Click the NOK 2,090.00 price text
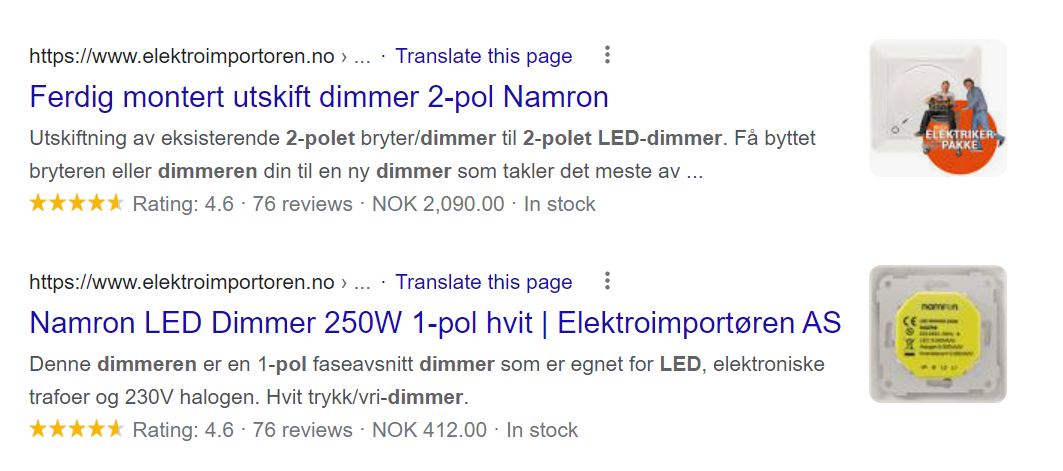The image size is (1063, 471). click(x=438, y=204)
